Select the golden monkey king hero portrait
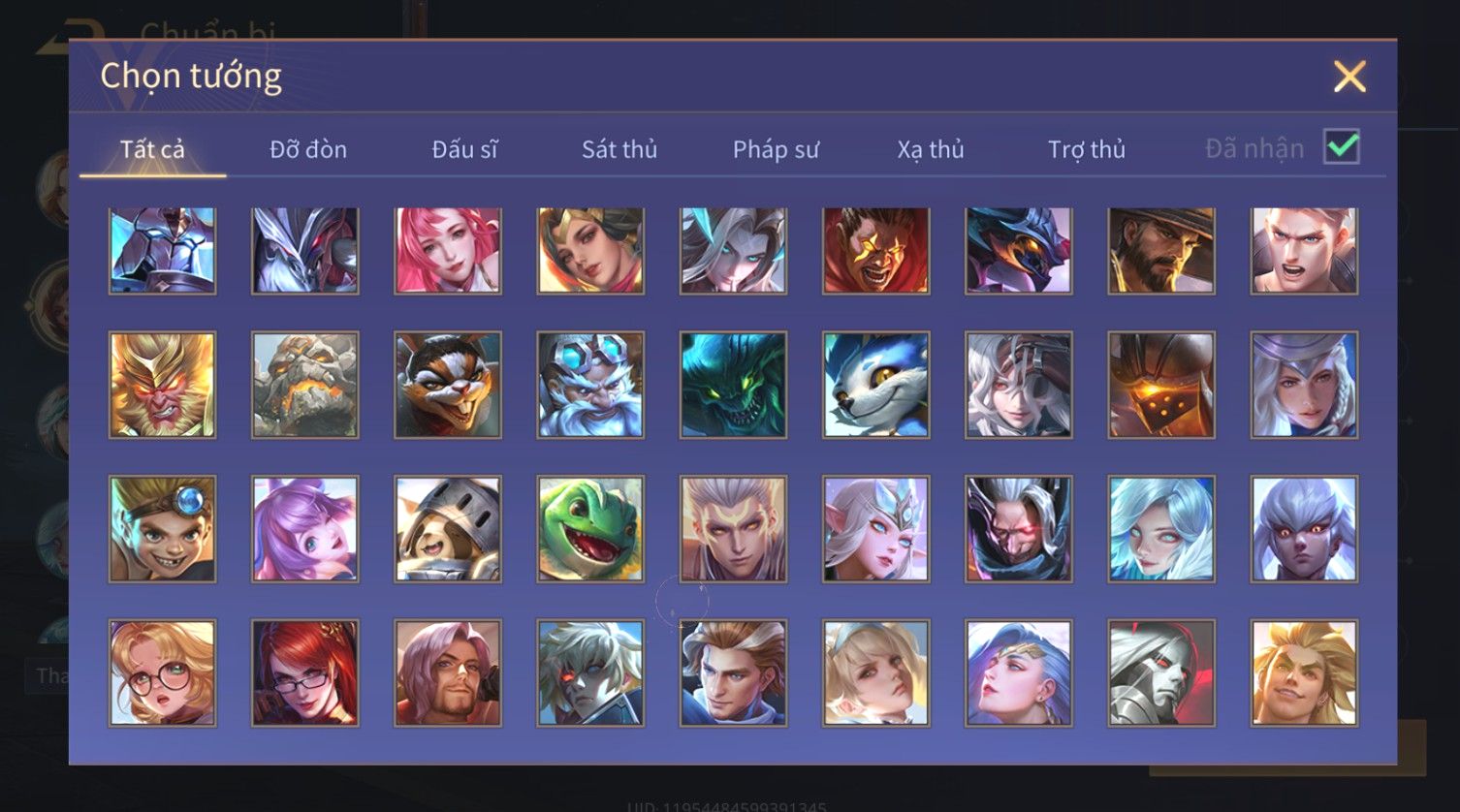 [162, 385]
